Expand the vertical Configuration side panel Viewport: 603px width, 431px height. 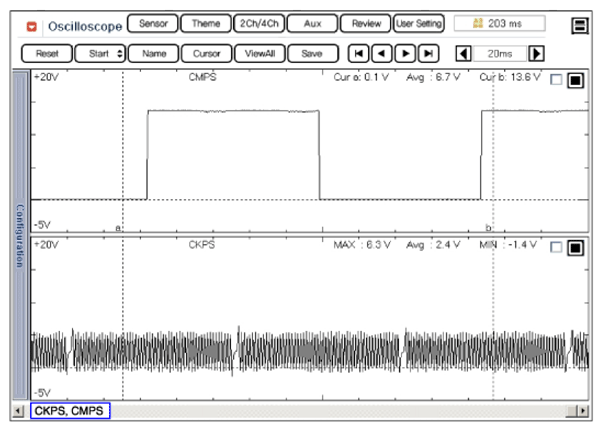[18, 235]
